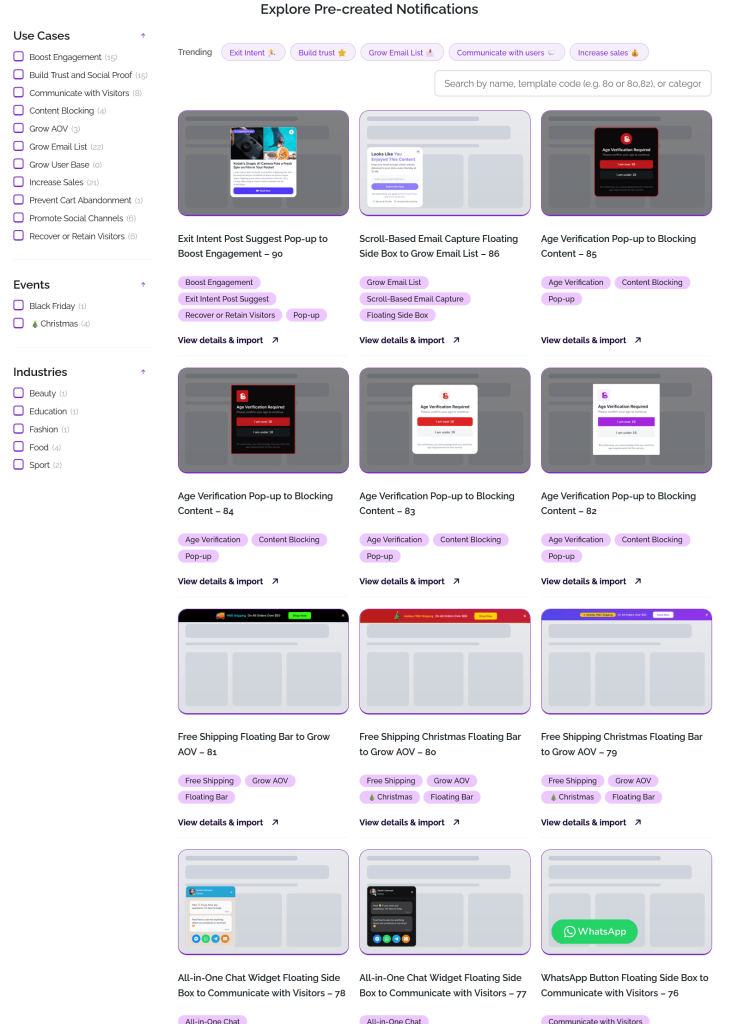Open the template 85 age verification thumbnail

pyautogui.click(x=626, y=163)
